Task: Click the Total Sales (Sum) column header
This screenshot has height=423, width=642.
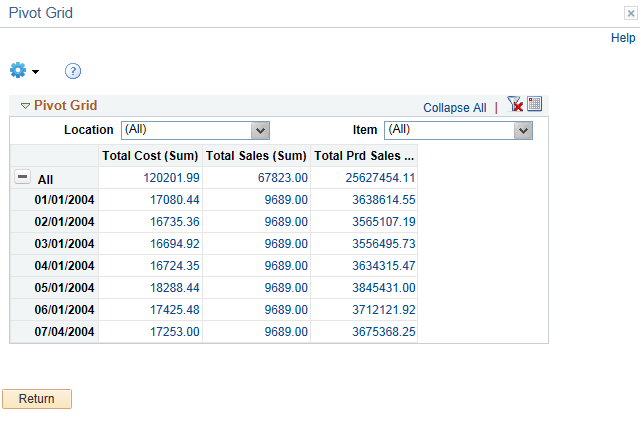Action: [256, 156]
